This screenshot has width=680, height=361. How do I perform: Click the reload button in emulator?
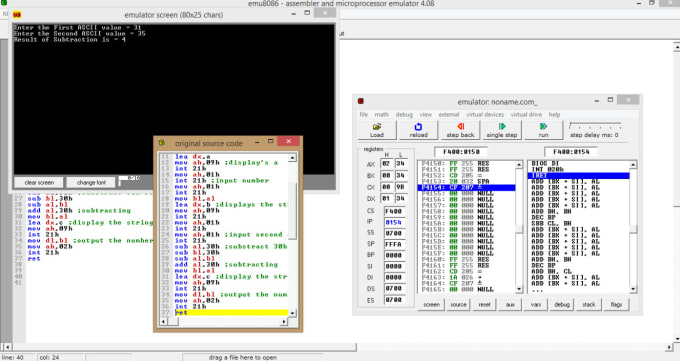418,130
